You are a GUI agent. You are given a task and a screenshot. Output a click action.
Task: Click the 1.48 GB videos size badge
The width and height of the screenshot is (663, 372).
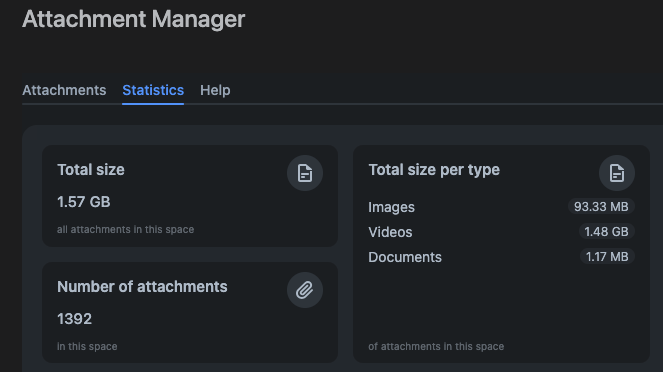tap(606, 232)
